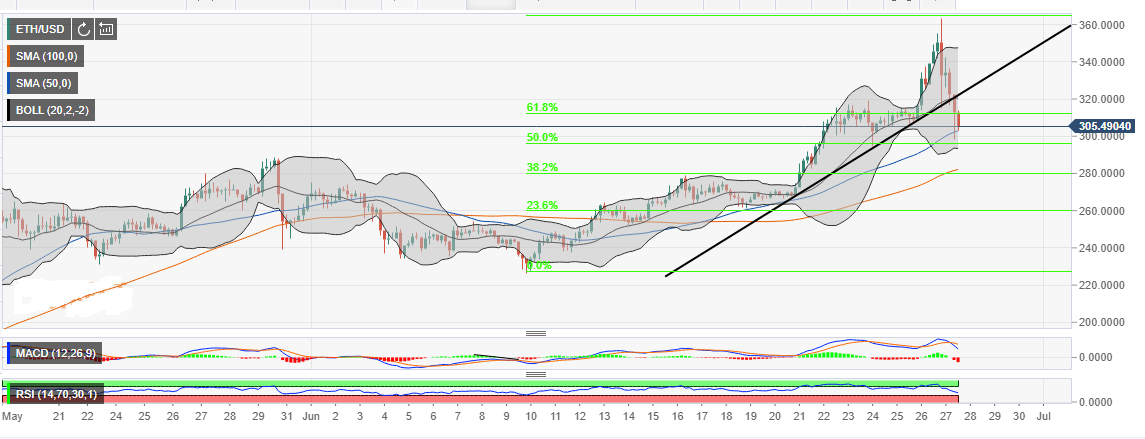Click the 50.0% Fibonacci level label
The width and height of the screenshot is (1145, 439).
click(x=542, y=137)
